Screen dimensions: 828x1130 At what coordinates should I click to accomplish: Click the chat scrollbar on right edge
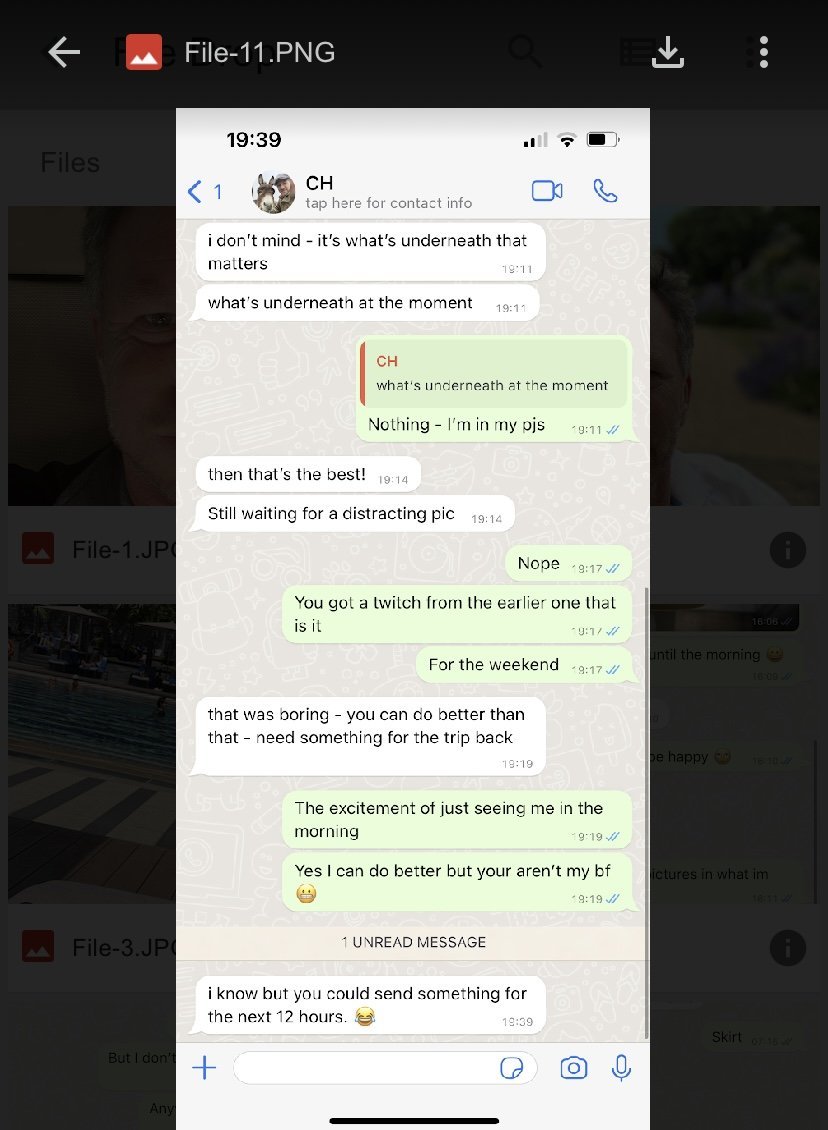click(646, 813)
